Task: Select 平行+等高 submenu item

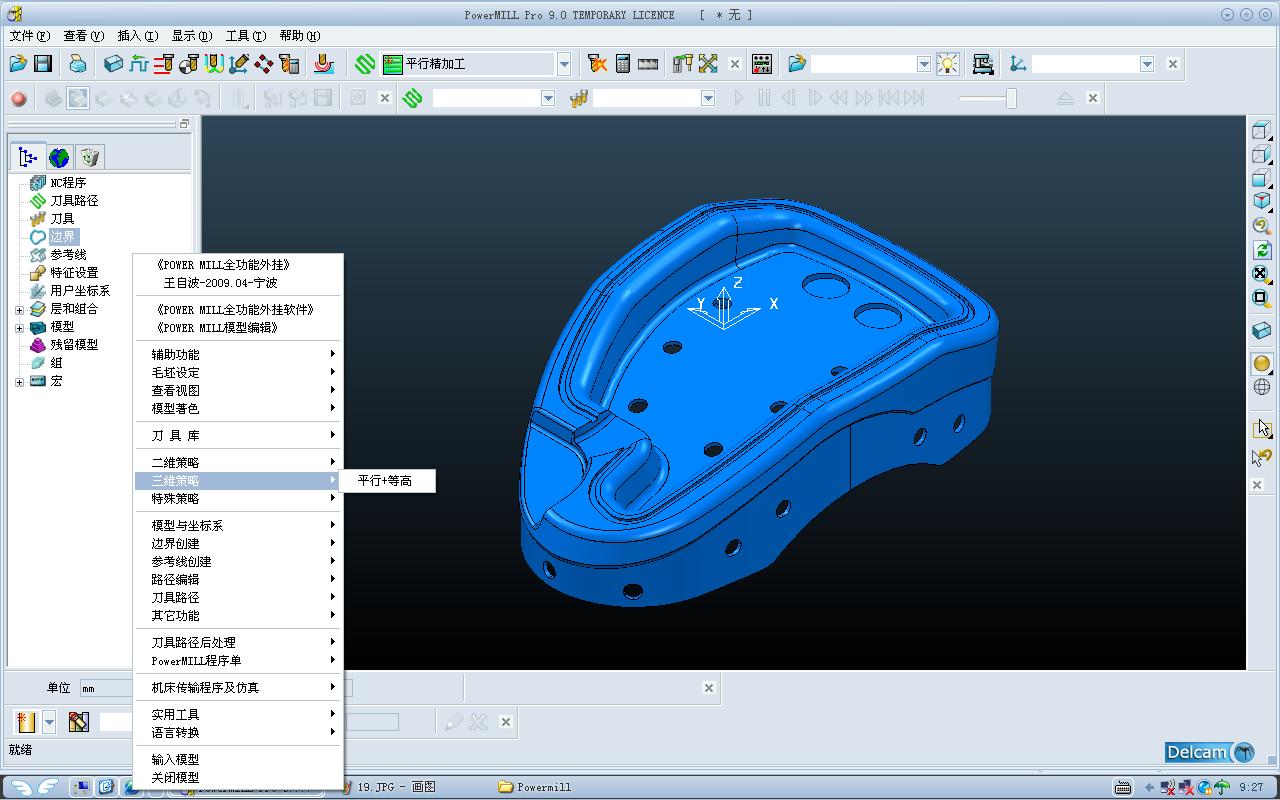Action: 386,481
